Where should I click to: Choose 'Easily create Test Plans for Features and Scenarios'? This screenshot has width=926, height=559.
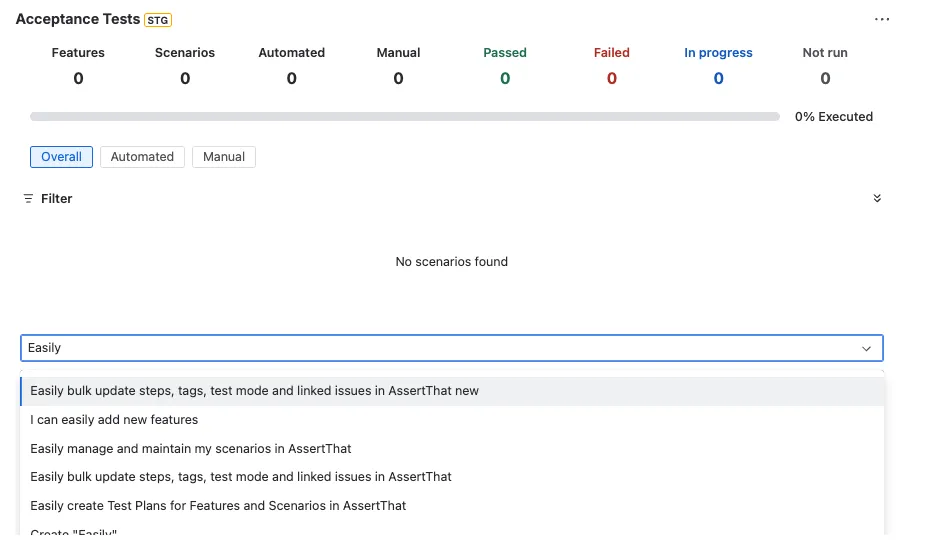(452, 506)
